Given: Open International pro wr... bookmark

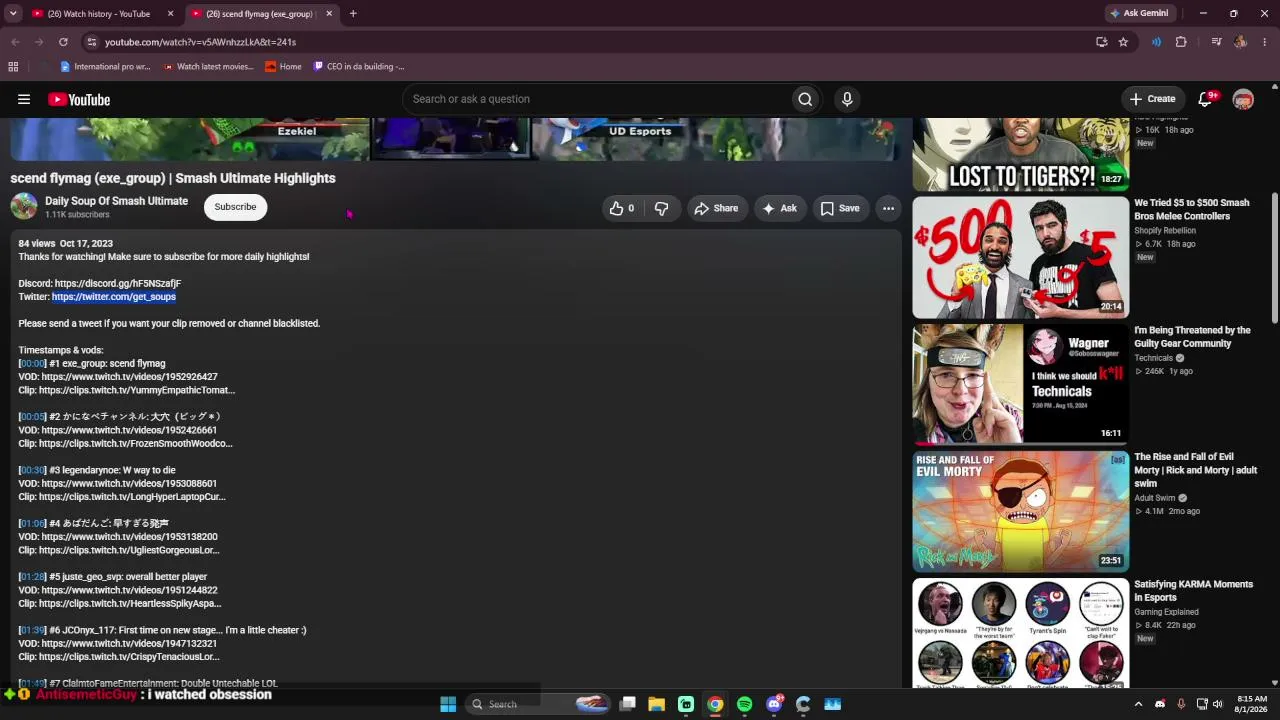Looking at the screenshot, I should click(x=105, y=67).
